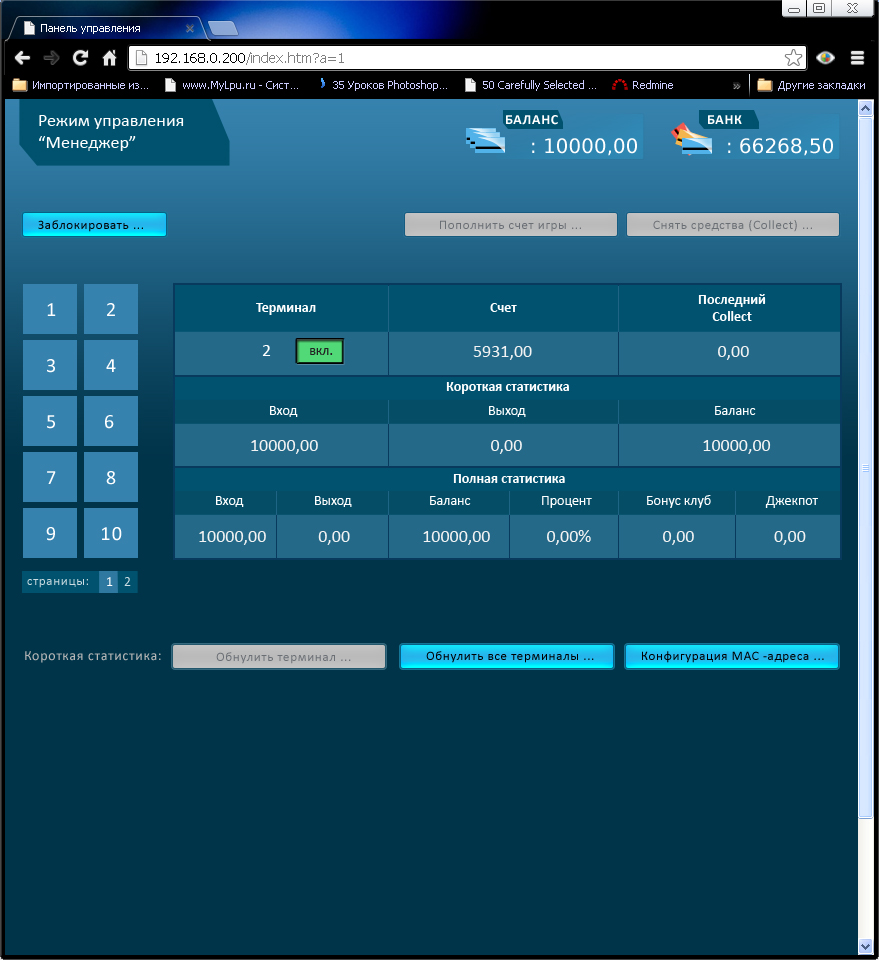Open Импортированные bookmarks folder

(x=80, y=86)
